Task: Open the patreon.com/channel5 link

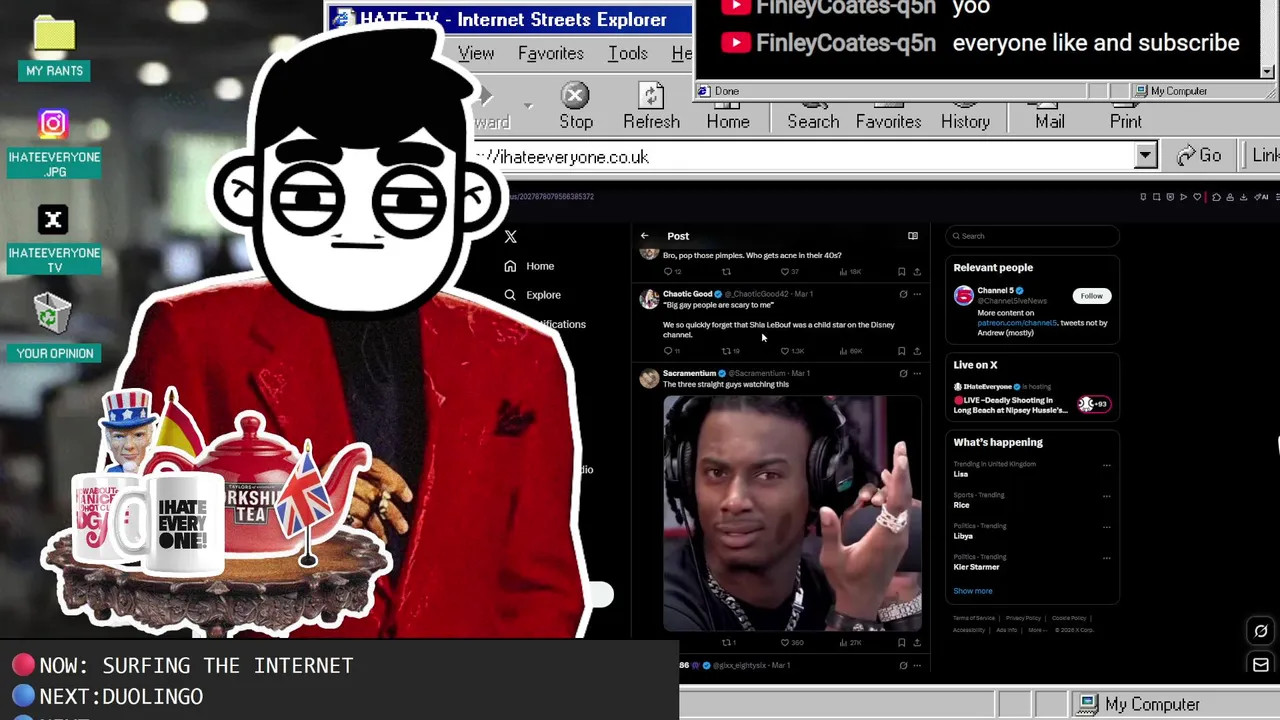Action: 1017,323
